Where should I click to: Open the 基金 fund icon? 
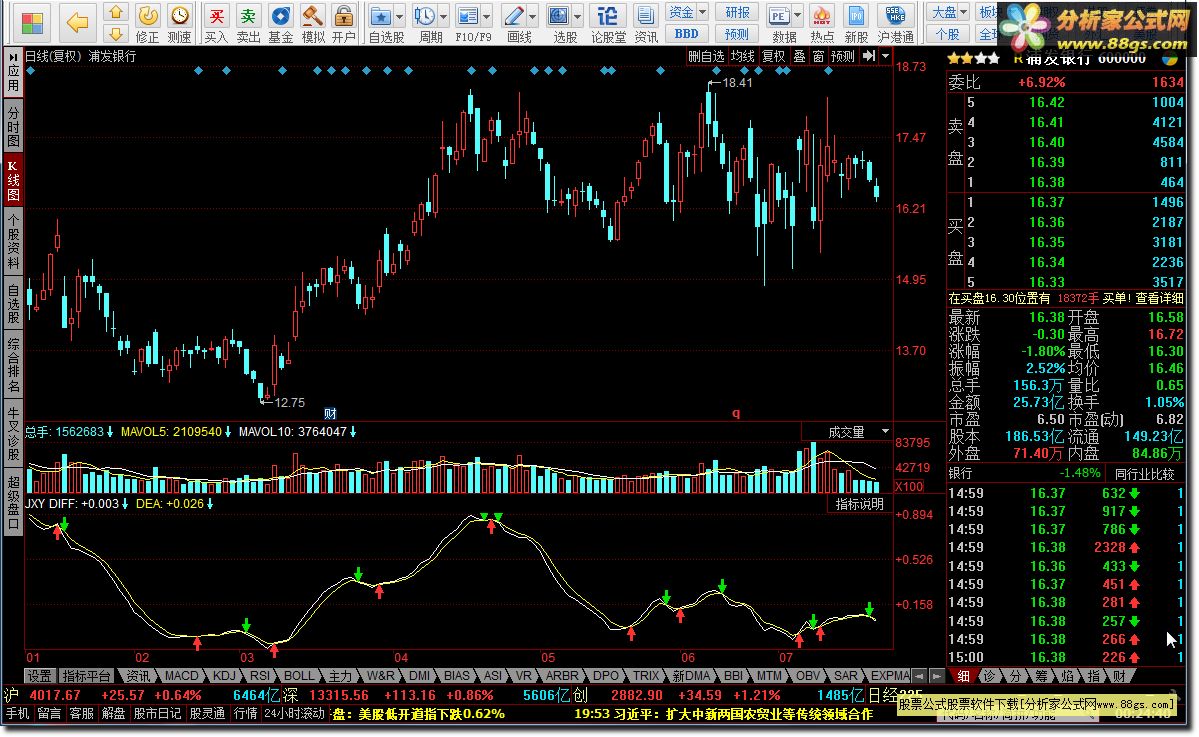[281, 23]
